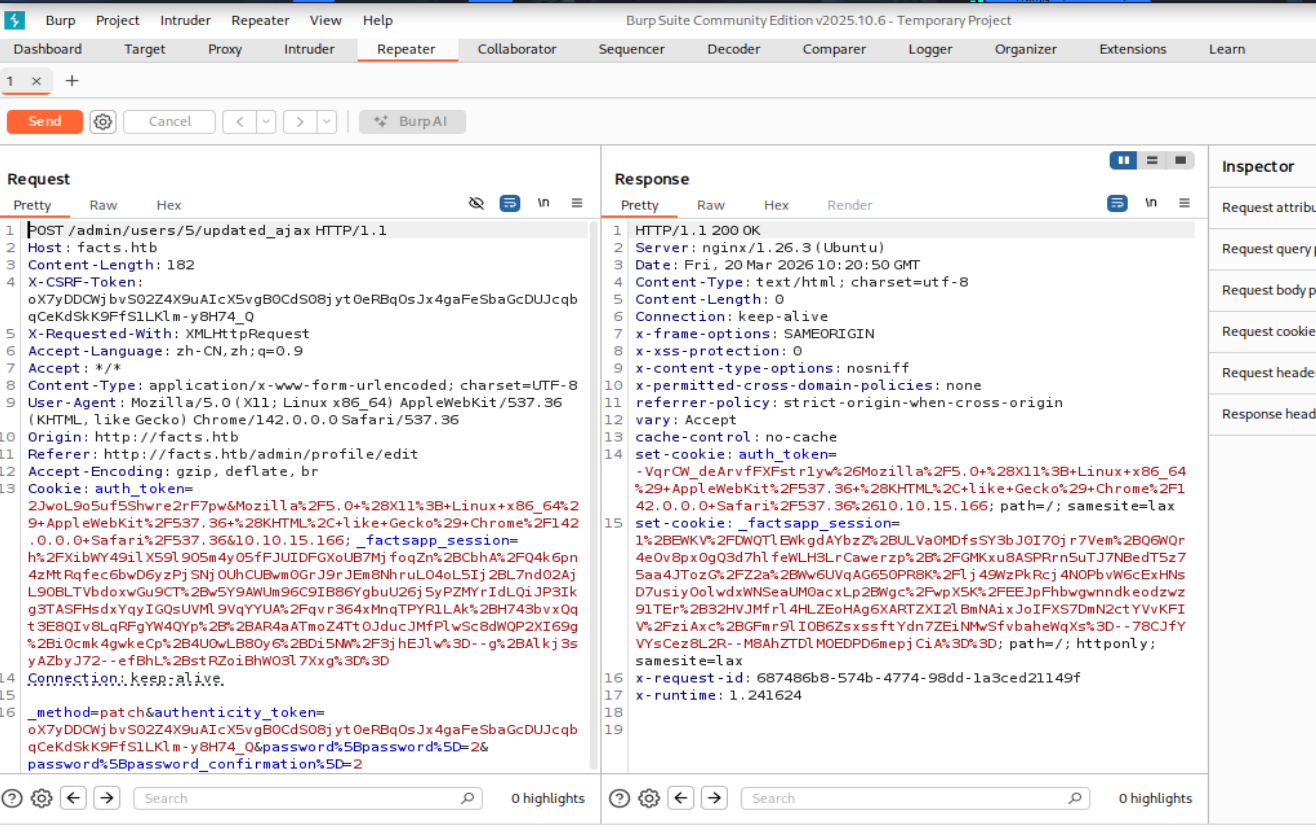
Task: Open Response search settings gear
Action: pos(649,798)
